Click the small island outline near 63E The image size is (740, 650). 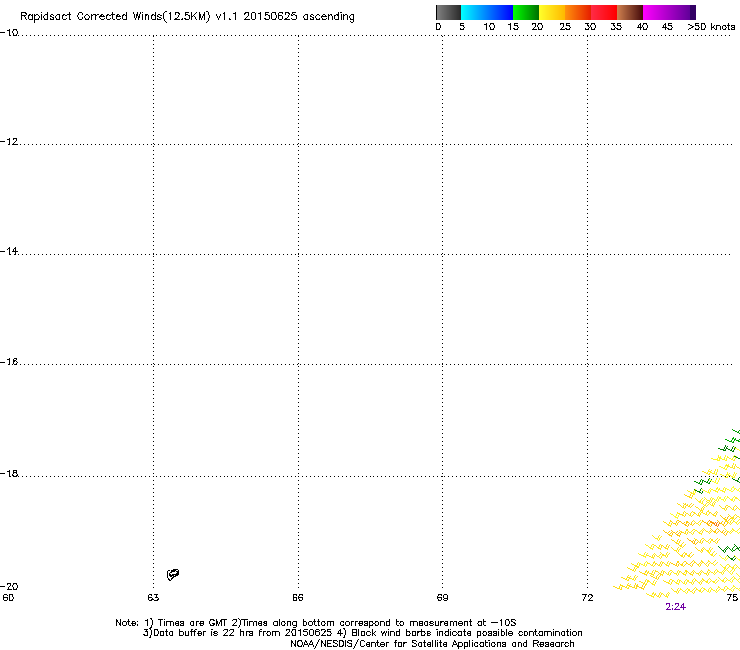[x=173, y=574]
